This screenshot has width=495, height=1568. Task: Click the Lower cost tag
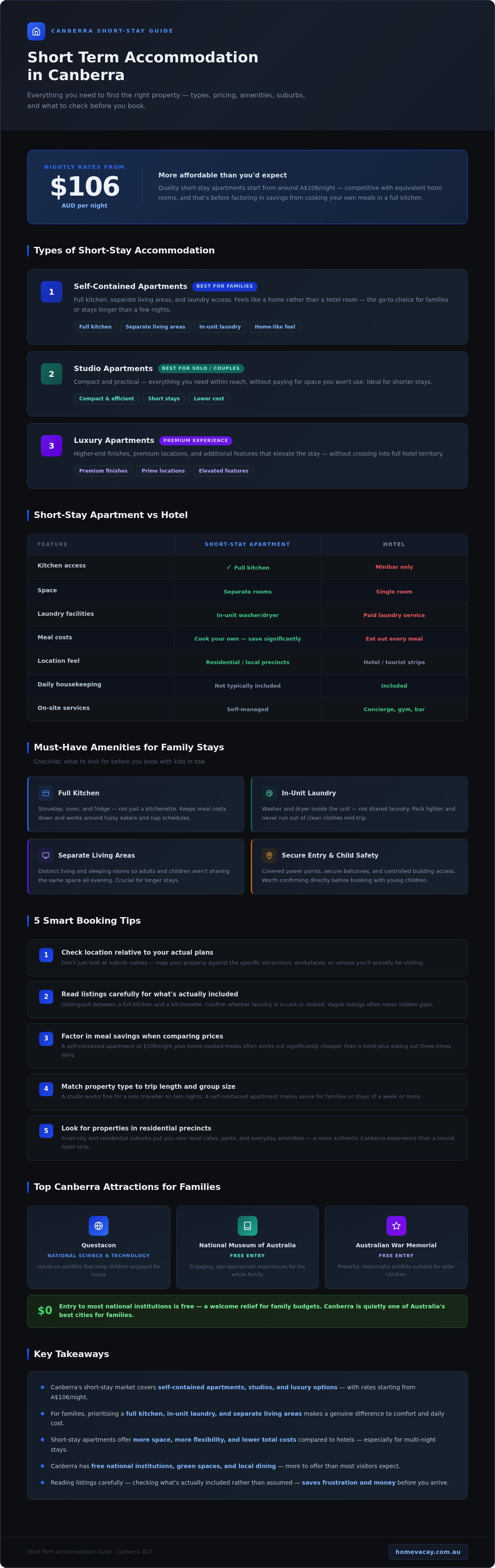[x=209, y=399]
